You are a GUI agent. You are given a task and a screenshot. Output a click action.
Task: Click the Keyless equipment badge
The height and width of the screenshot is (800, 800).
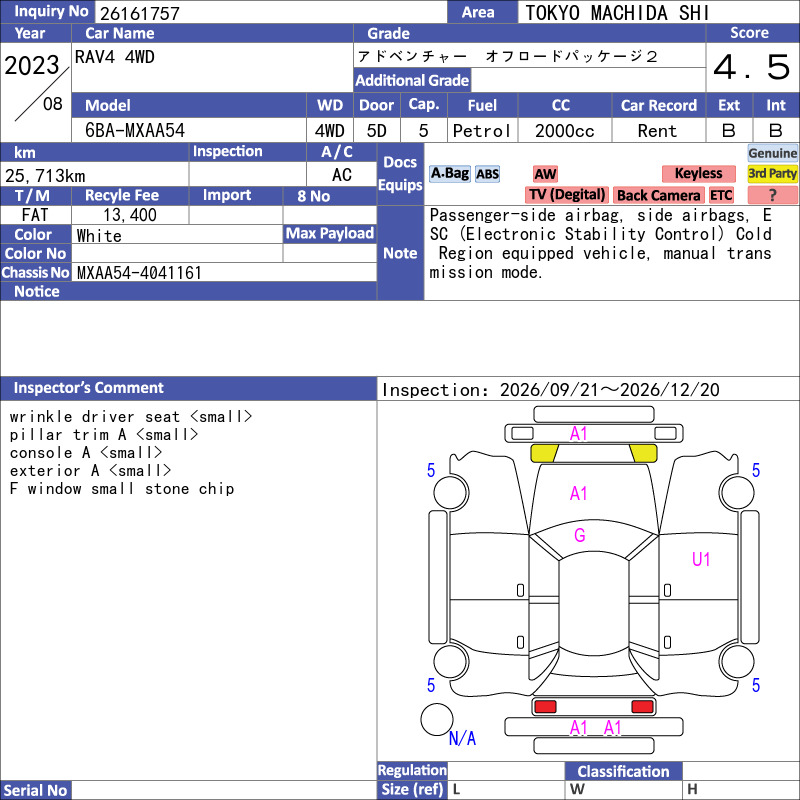(x=698, y=174)
